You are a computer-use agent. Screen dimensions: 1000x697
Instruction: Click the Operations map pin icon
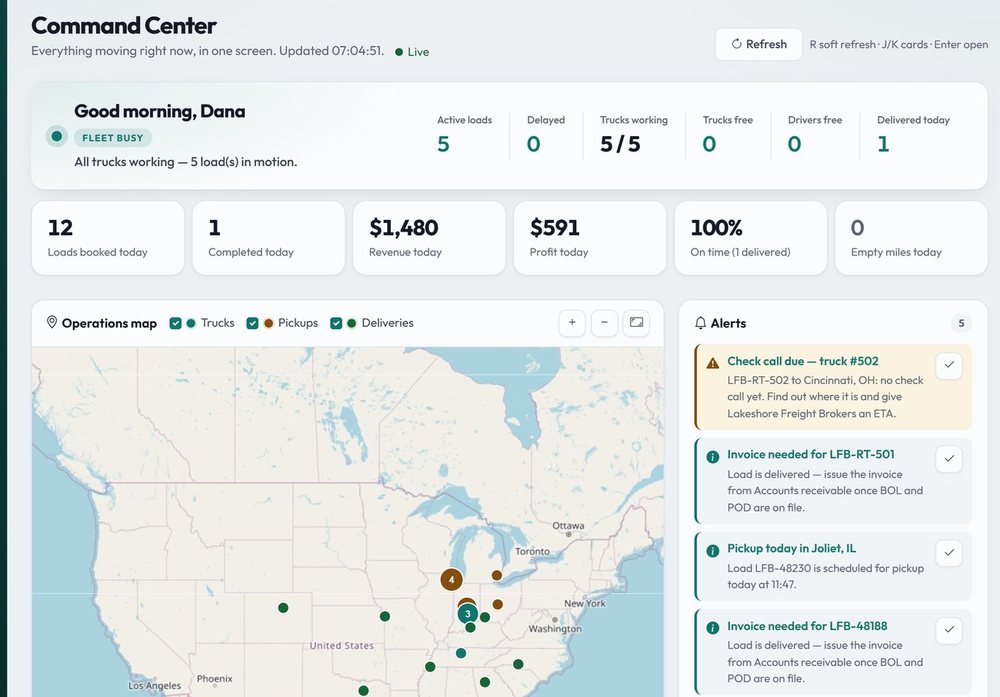(x=52, y=323)
